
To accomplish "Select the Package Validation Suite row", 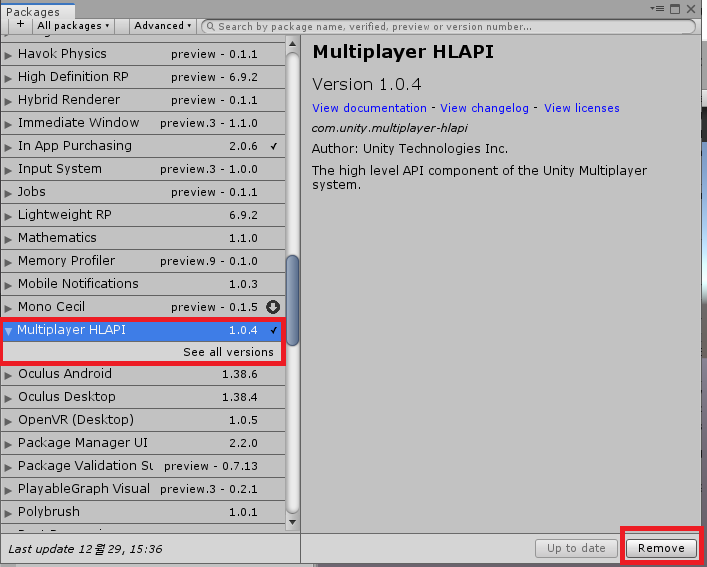I will pyautogui.click(x=143, y=466).
